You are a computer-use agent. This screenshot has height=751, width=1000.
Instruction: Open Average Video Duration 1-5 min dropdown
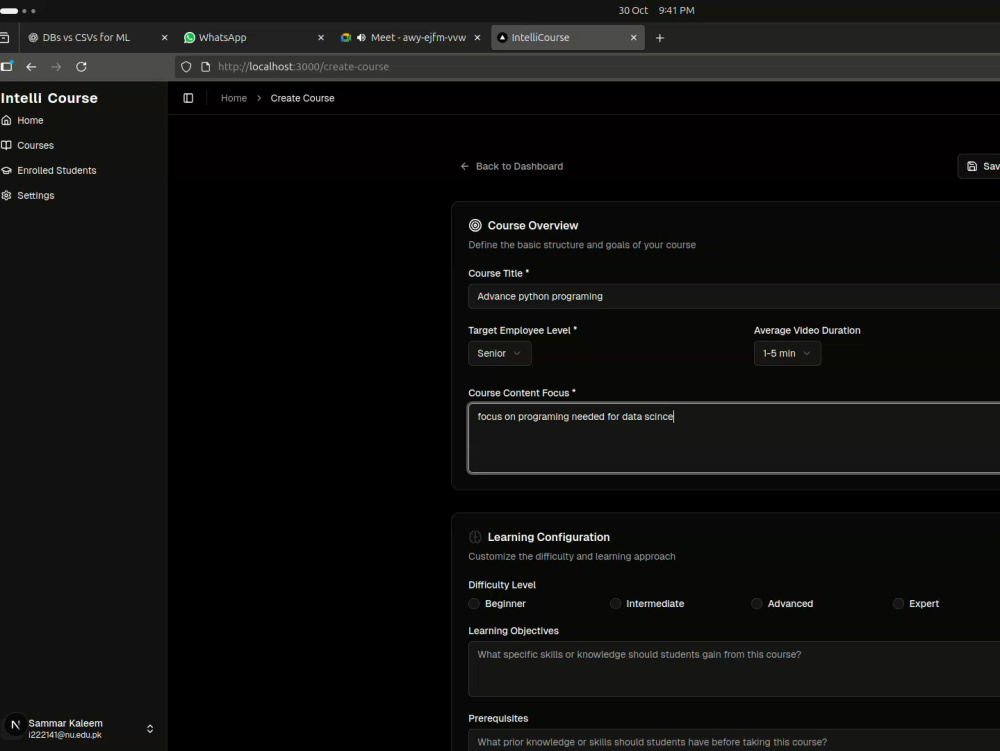click(x=787, y=353)
